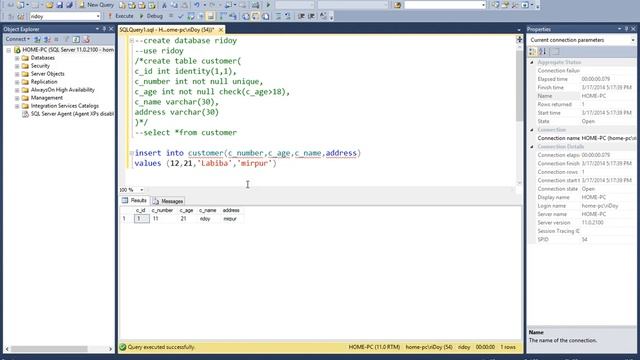The image size is (640, 360).
Task: Sort properties by category icon
Action: tap(533, 52)
